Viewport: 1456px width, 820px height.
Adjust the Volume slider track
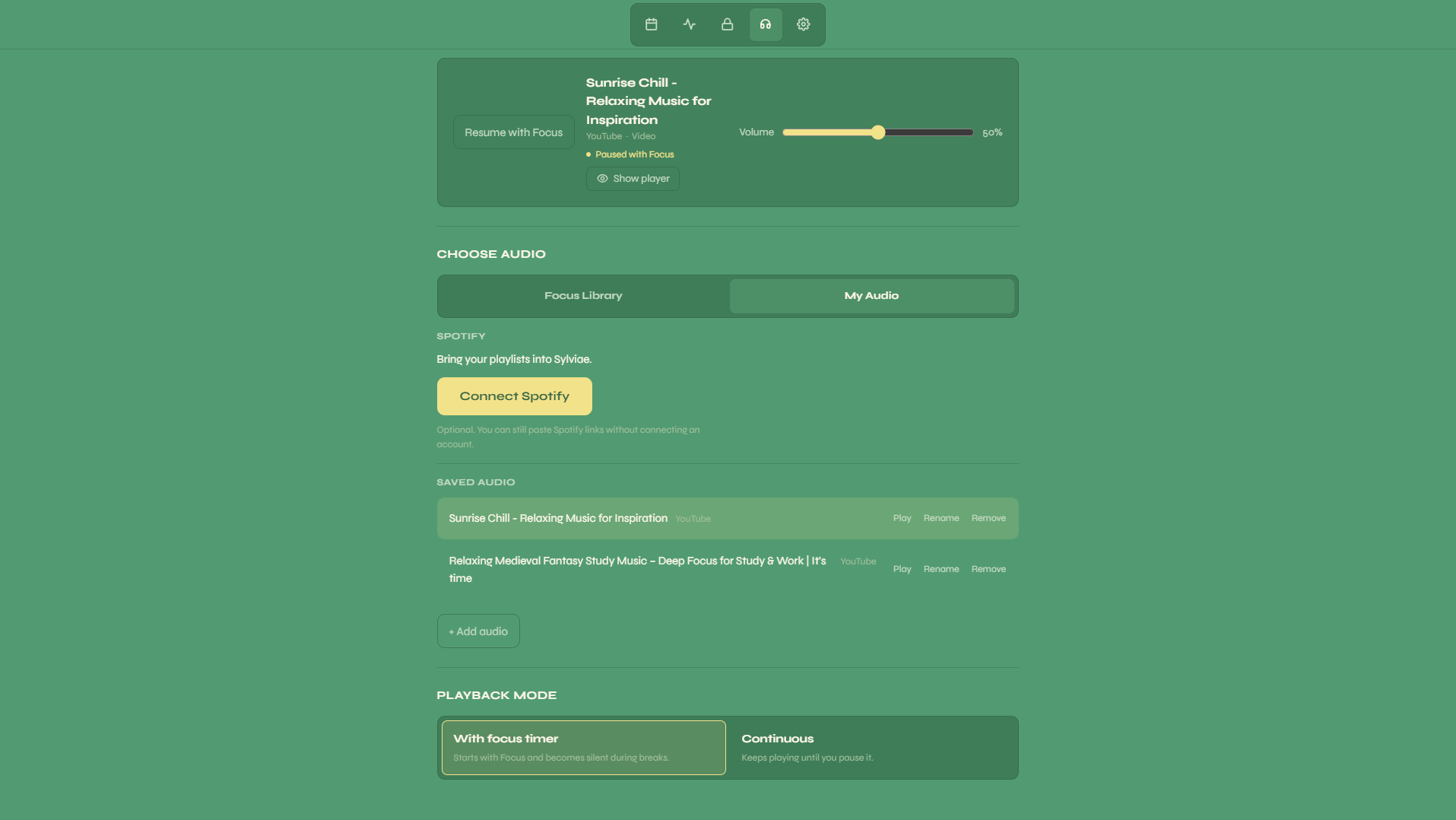coord(878,132)
